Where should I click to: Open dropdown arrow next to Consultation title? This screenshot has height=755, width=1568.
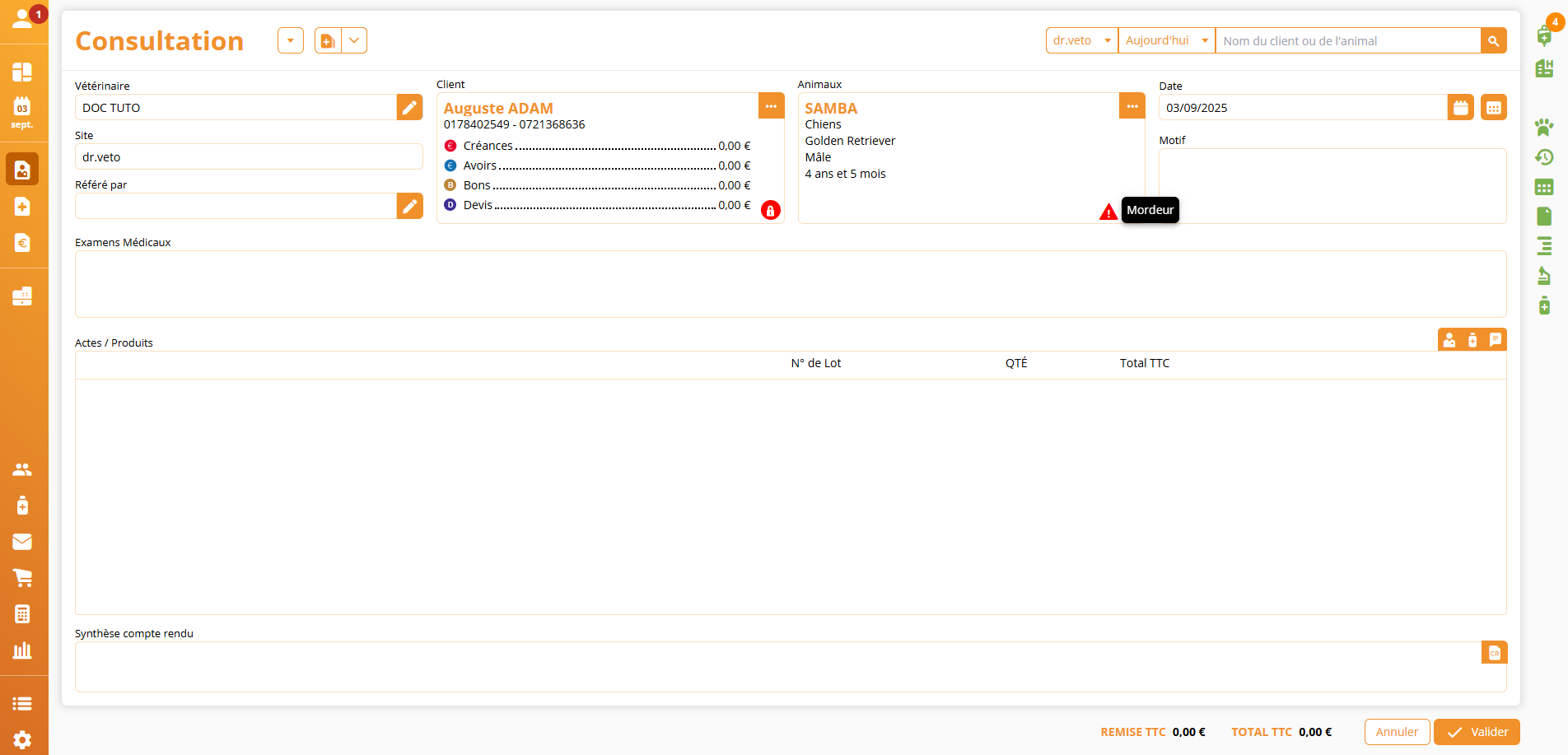point(291,40)
